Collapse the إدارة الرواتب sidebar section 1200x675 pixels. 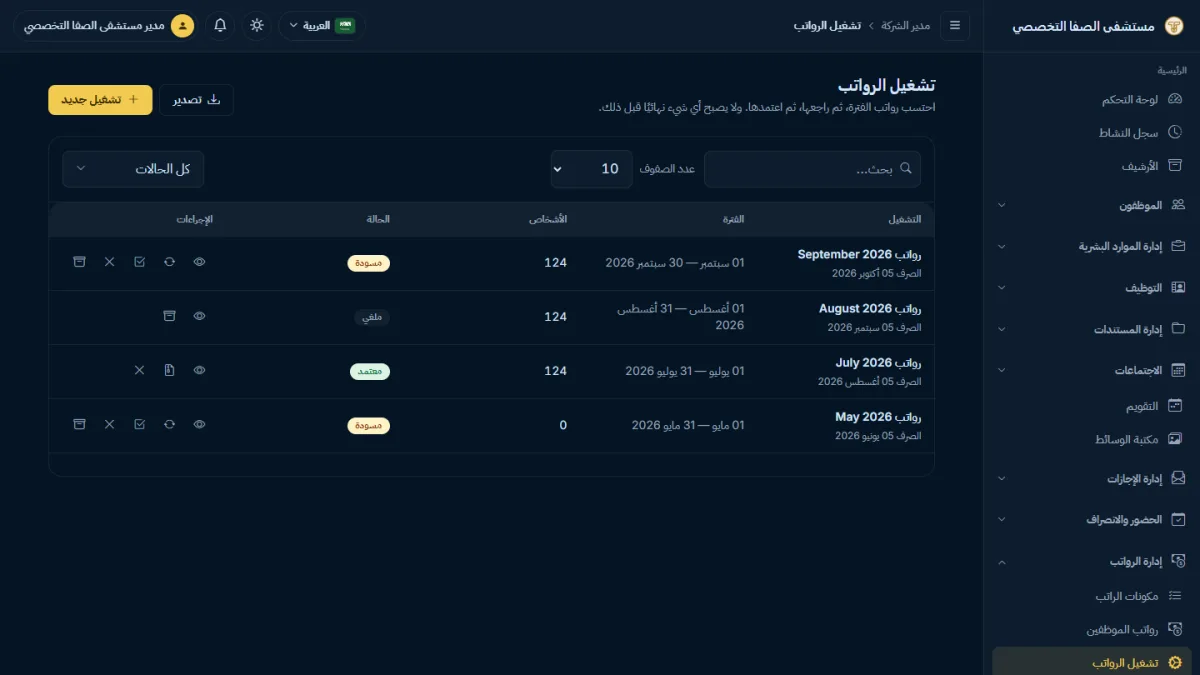1092,562
